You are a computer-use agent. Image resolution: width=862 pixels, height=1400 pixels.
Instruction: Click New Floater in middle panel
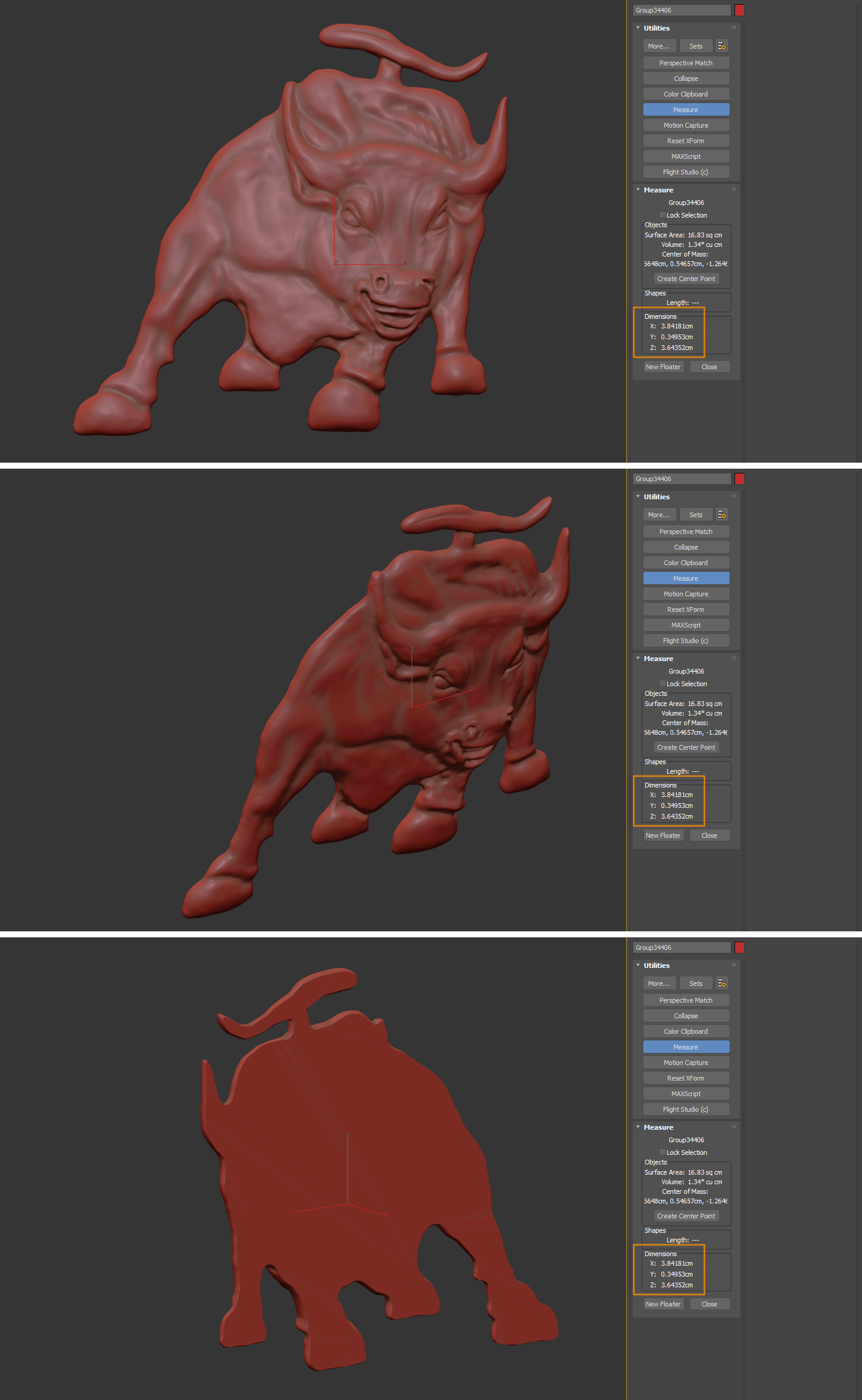click(664, 835)
